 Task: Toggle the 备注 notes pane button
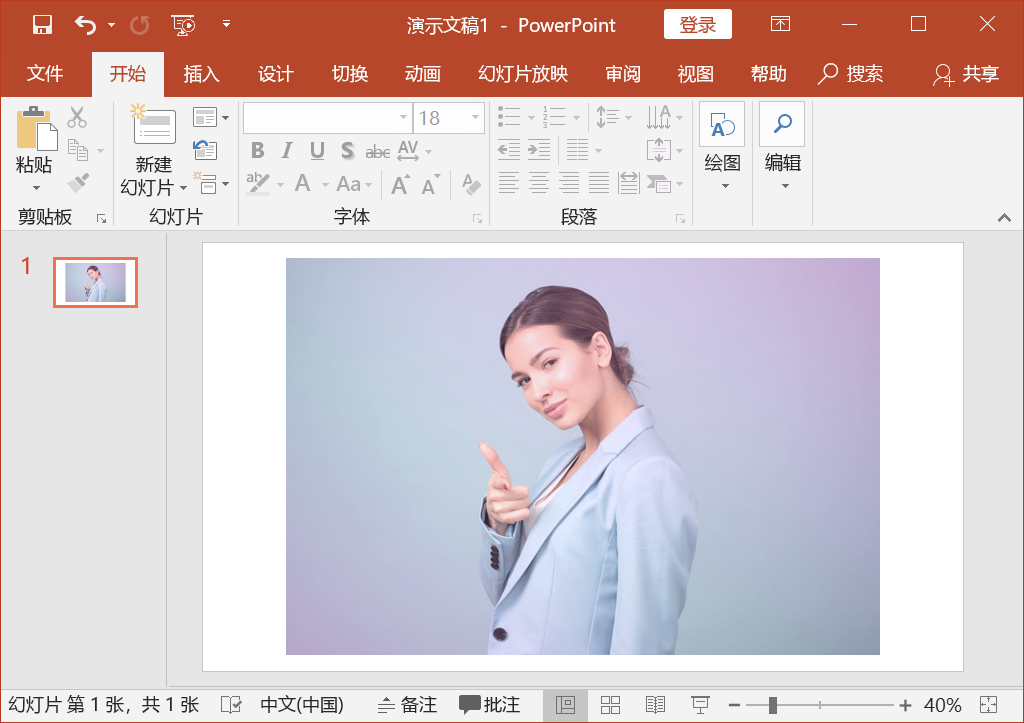tap(408, 705)
